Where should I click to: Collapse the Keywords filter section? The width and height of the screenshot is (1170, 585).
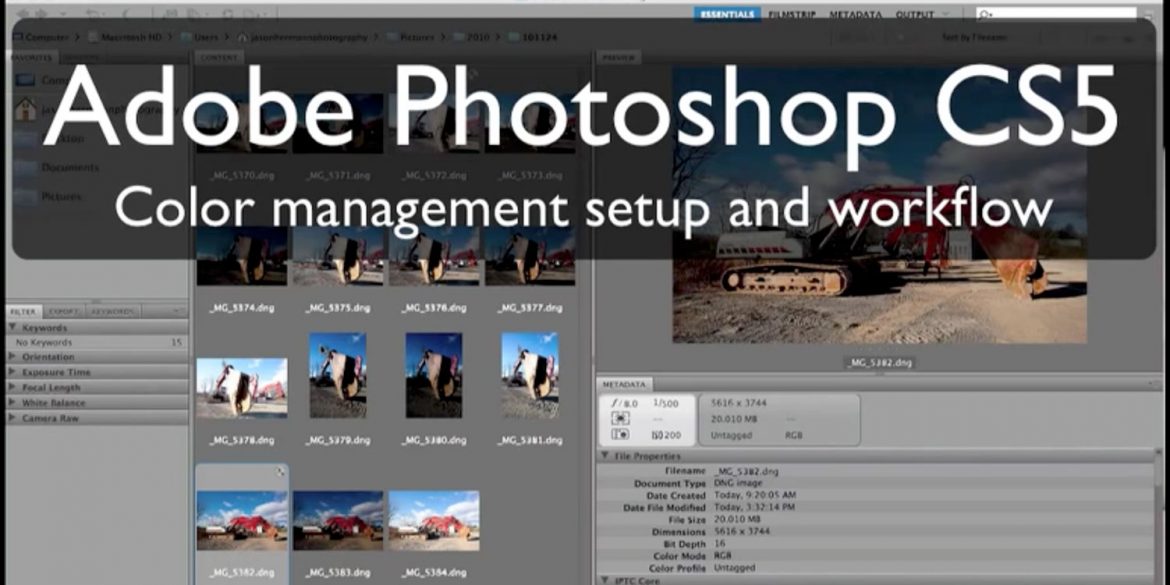tap(13, 328)
